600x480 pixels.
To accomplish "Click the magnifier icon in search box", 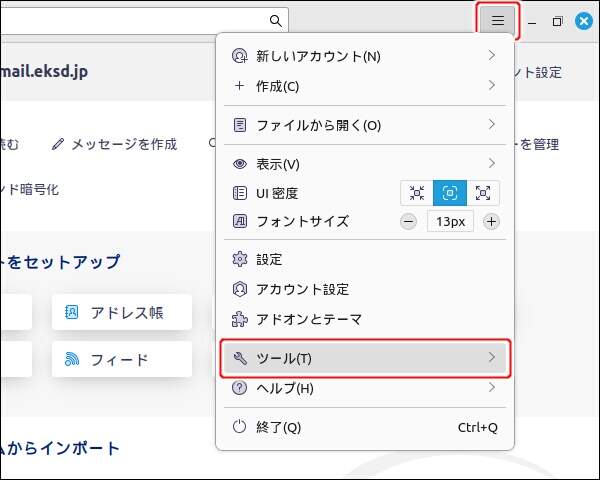I will click(276, 21).
